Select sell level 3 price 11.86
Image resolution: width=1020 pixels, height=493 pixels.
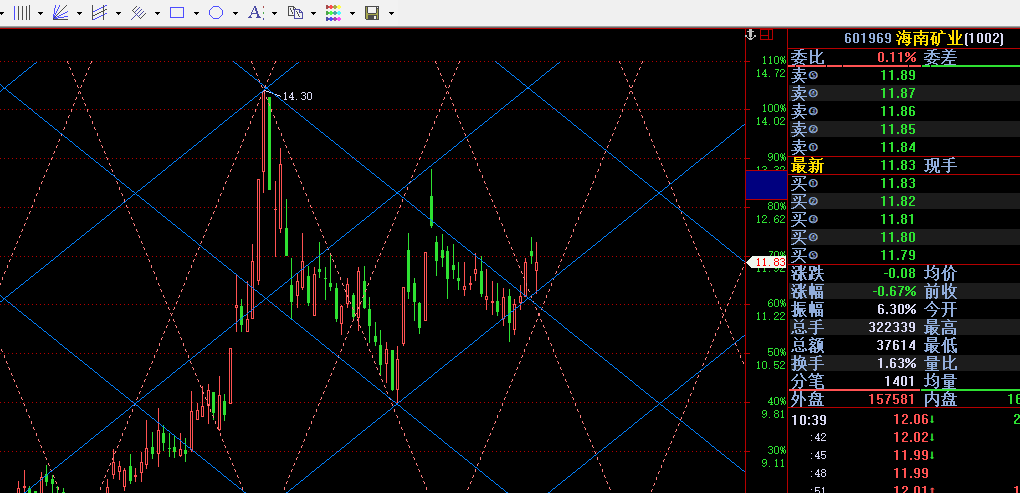(x=898, y=111)
